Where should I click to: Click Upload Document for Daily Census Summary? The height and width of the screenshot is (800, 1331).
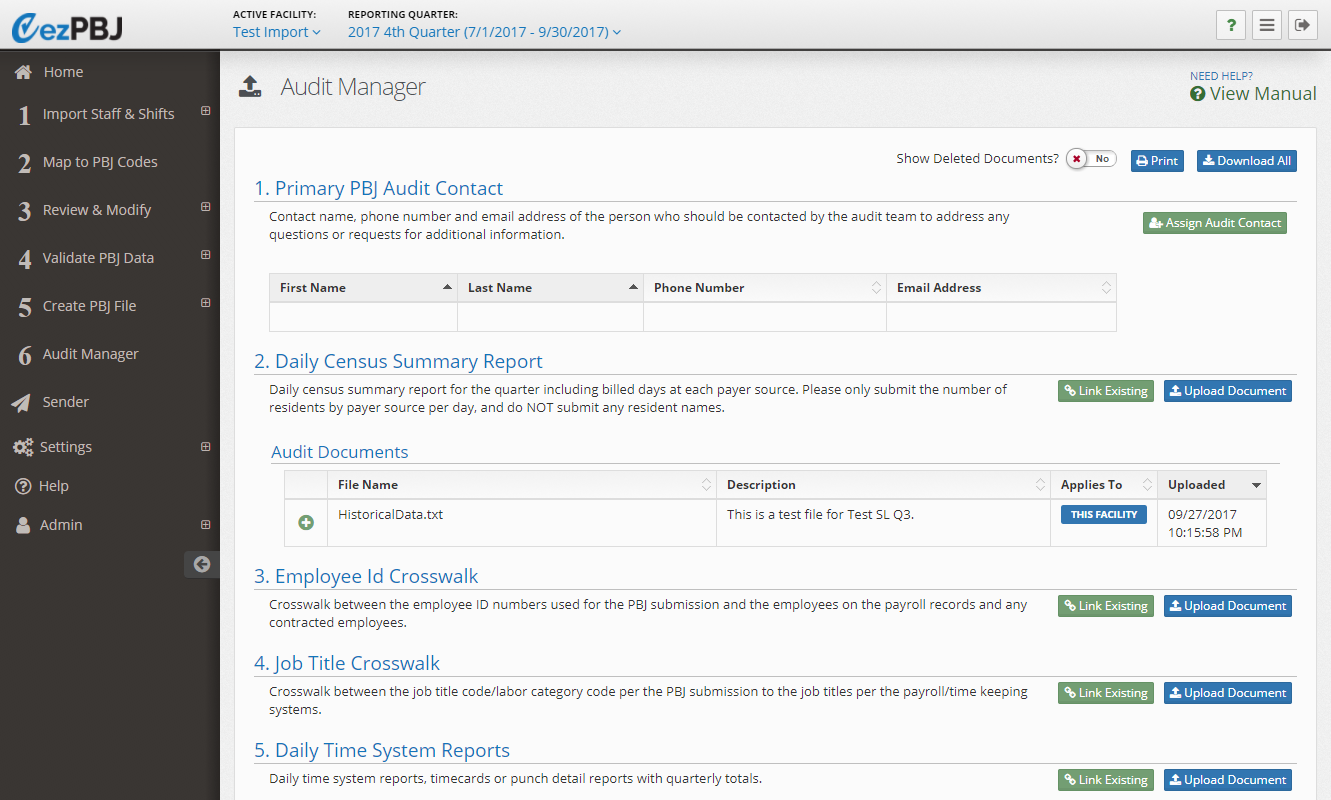pyautogui.click(x=1228, y=391)
